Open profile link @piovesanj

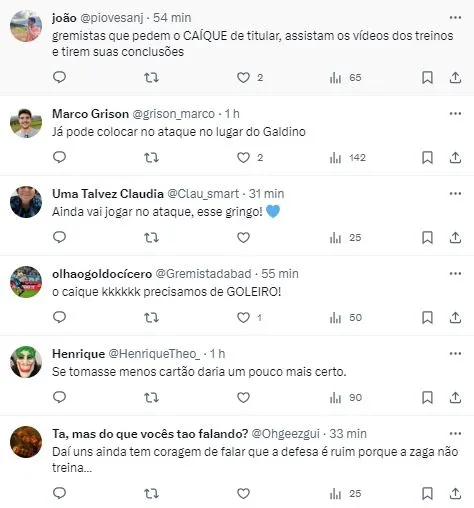coord(112,18)
